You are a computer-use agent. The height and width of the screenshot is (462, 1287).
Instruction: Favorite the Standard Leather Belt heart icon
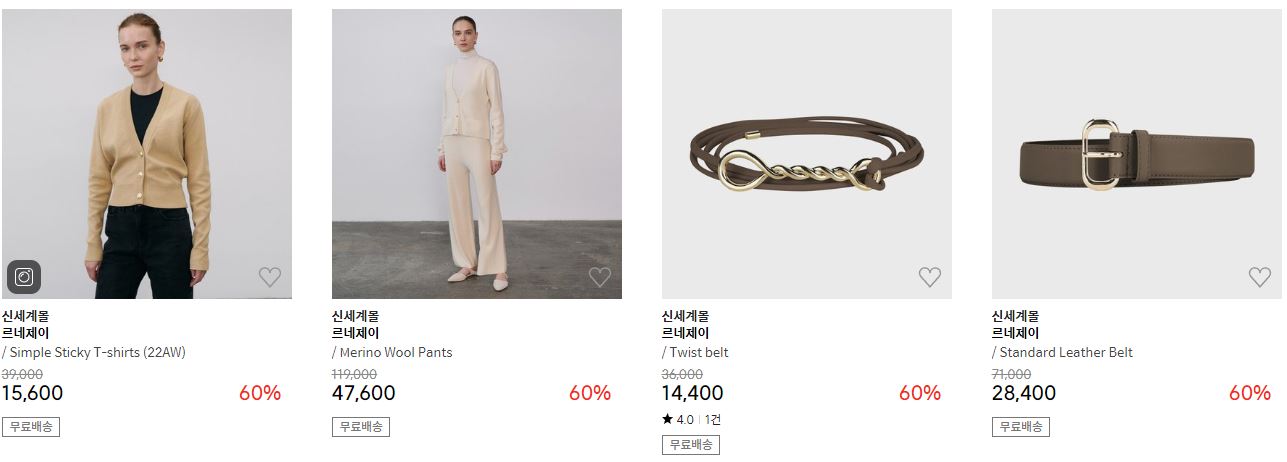[1260, 277]
